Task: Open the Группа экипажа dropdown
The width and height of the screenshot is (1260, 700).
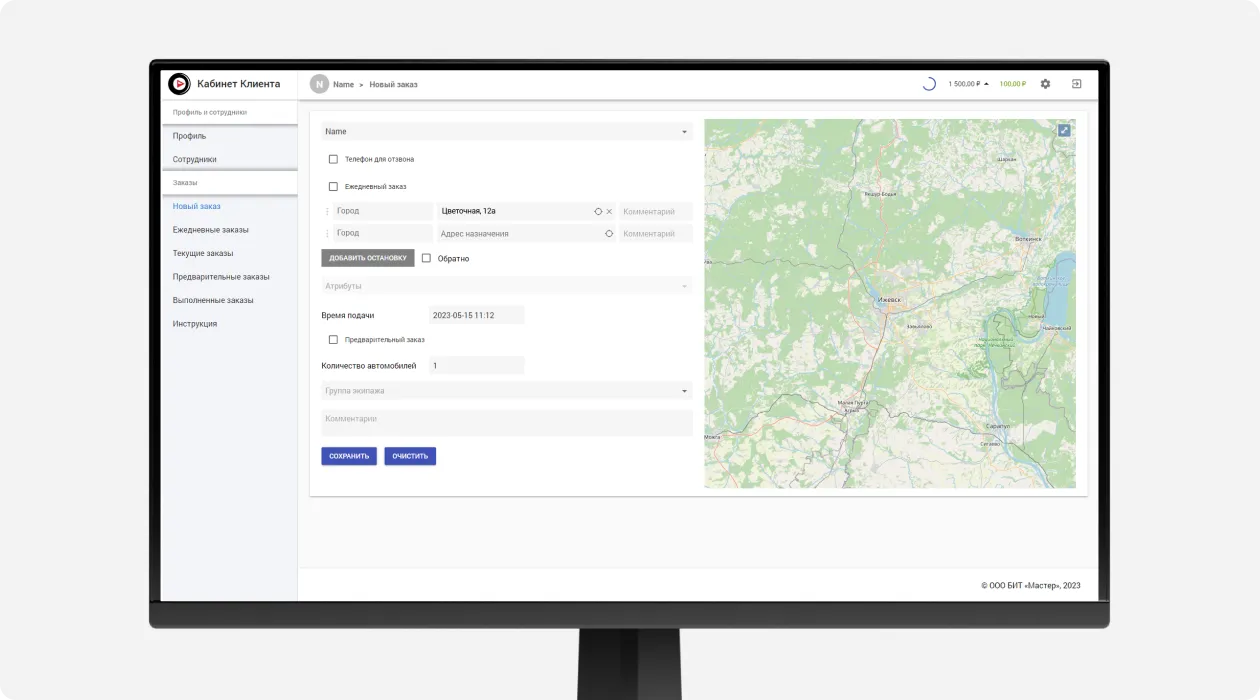Action: 506,391
